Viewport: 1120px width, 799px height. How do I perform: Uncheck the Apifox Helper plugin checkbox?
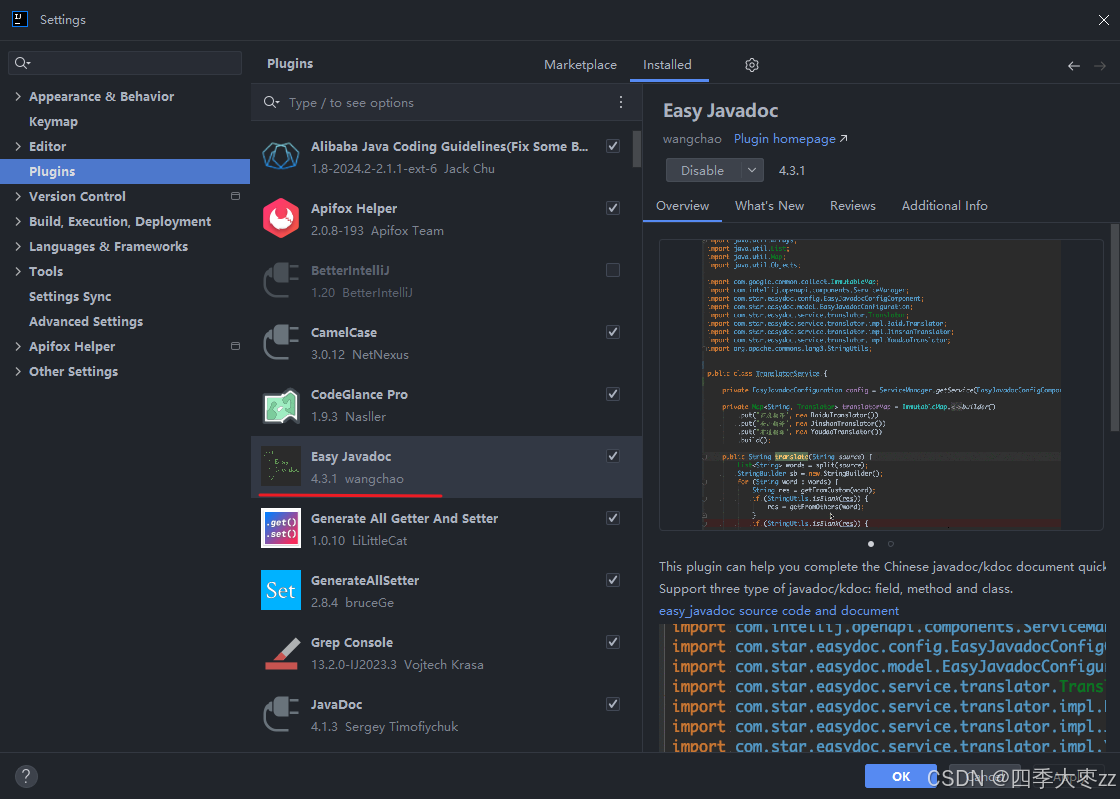click(613, 208)
